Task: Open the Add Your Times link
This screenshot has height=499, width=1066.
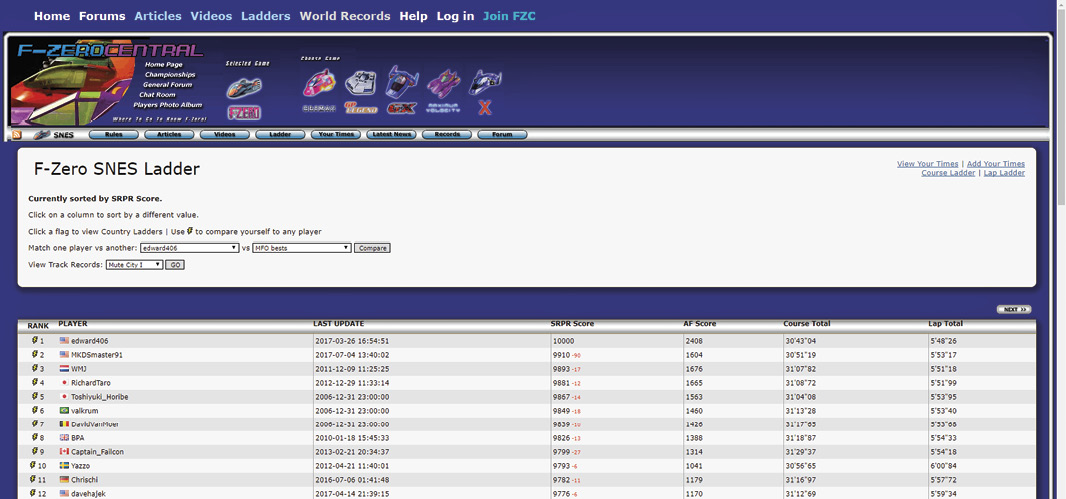Action: coord(996,164)
